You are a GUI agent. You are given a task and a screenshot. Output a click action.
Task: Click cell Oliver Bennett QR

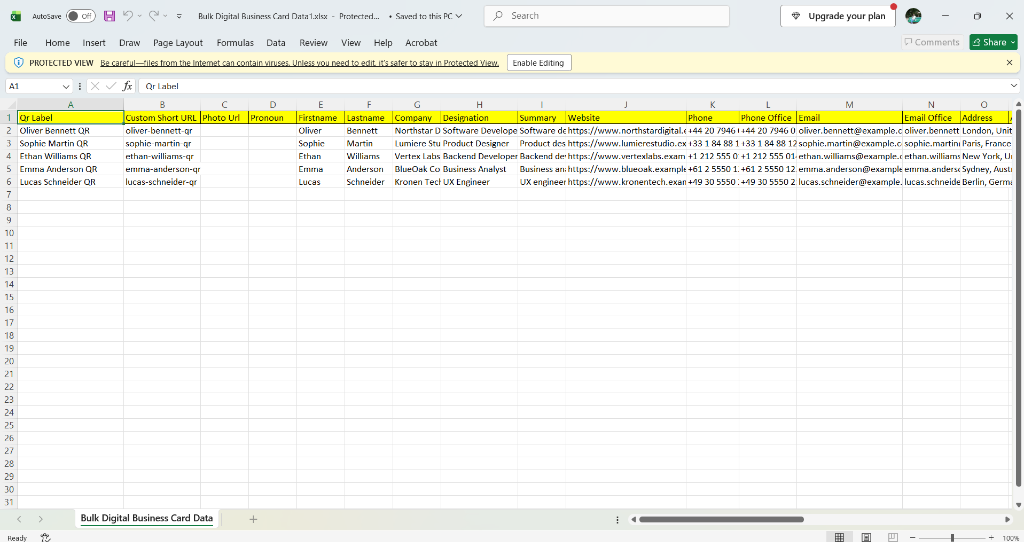coord(71,131)
